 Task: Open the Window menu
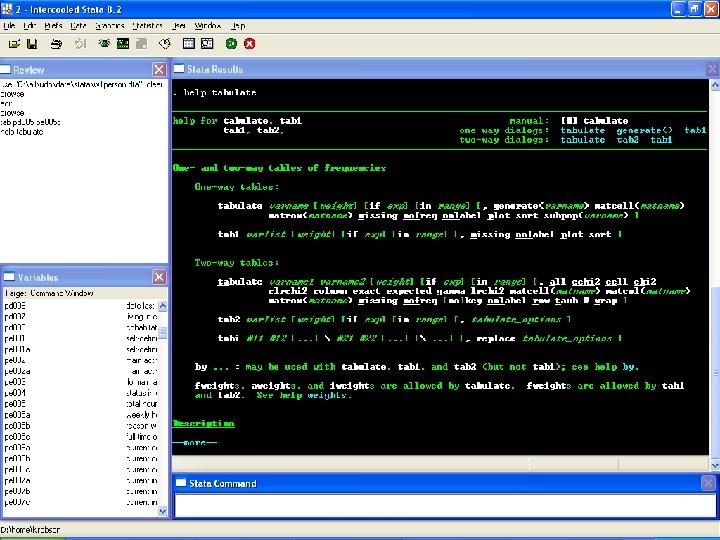[208, 26]
